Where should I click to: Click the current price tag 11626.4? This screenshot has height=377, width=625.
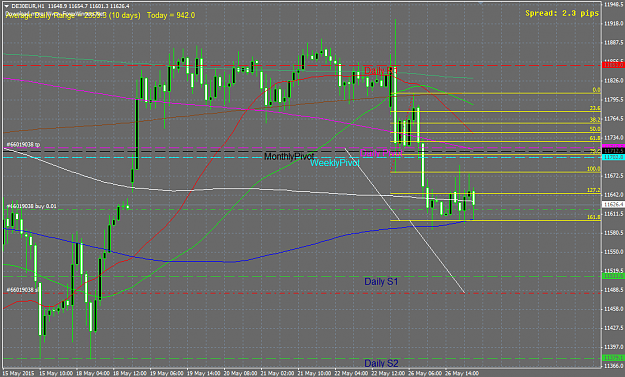(613, 204)
